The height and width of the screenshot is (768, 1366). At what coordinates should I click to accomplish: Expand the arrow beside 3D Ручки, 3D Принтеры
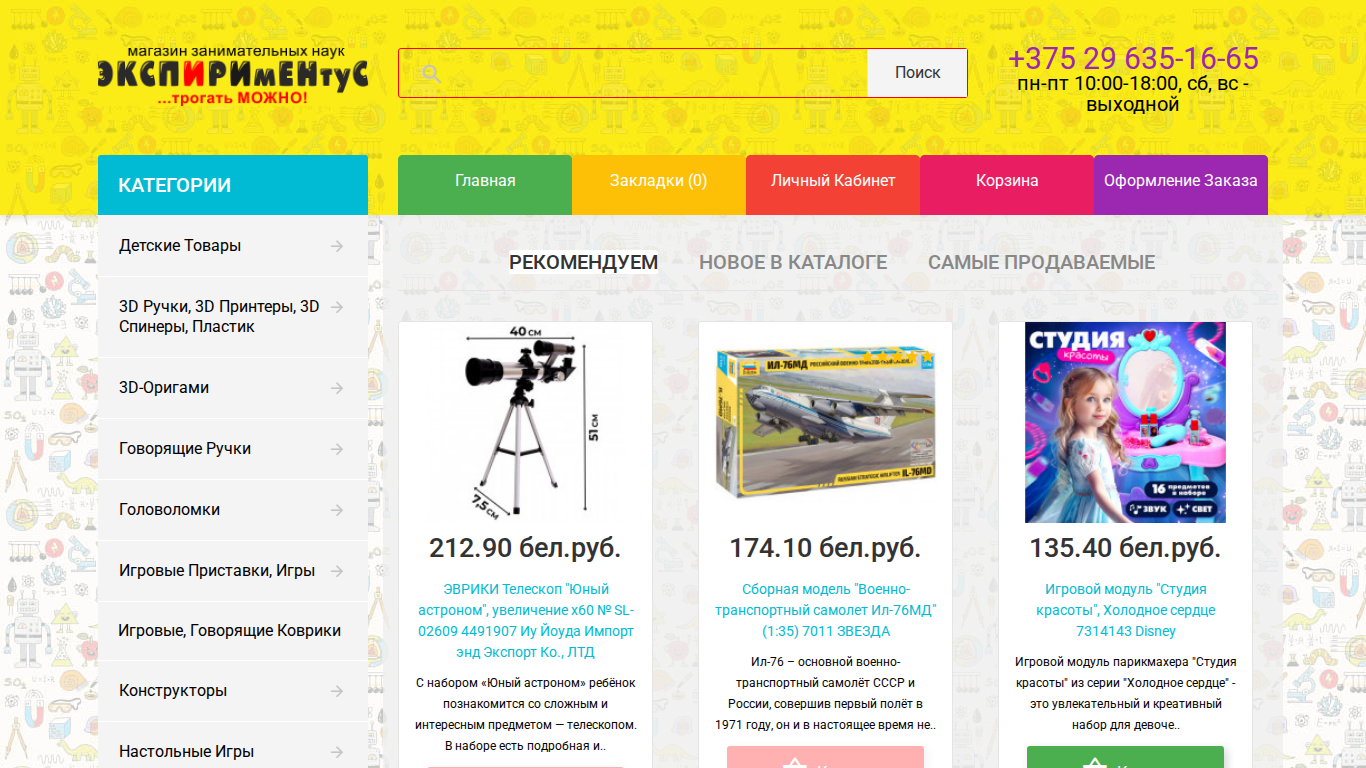pyautogui.click(x=337, y=307)
